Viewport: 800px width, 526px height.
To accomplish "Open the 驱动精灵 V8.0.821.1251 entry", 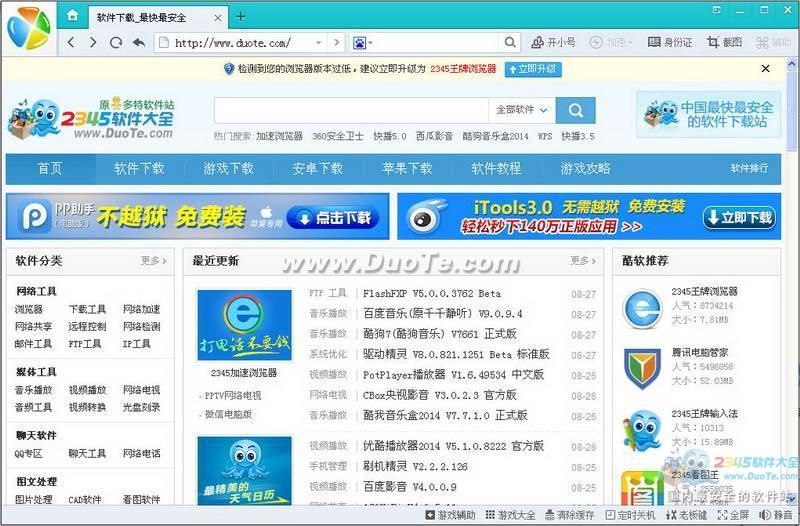I will 456,354.
